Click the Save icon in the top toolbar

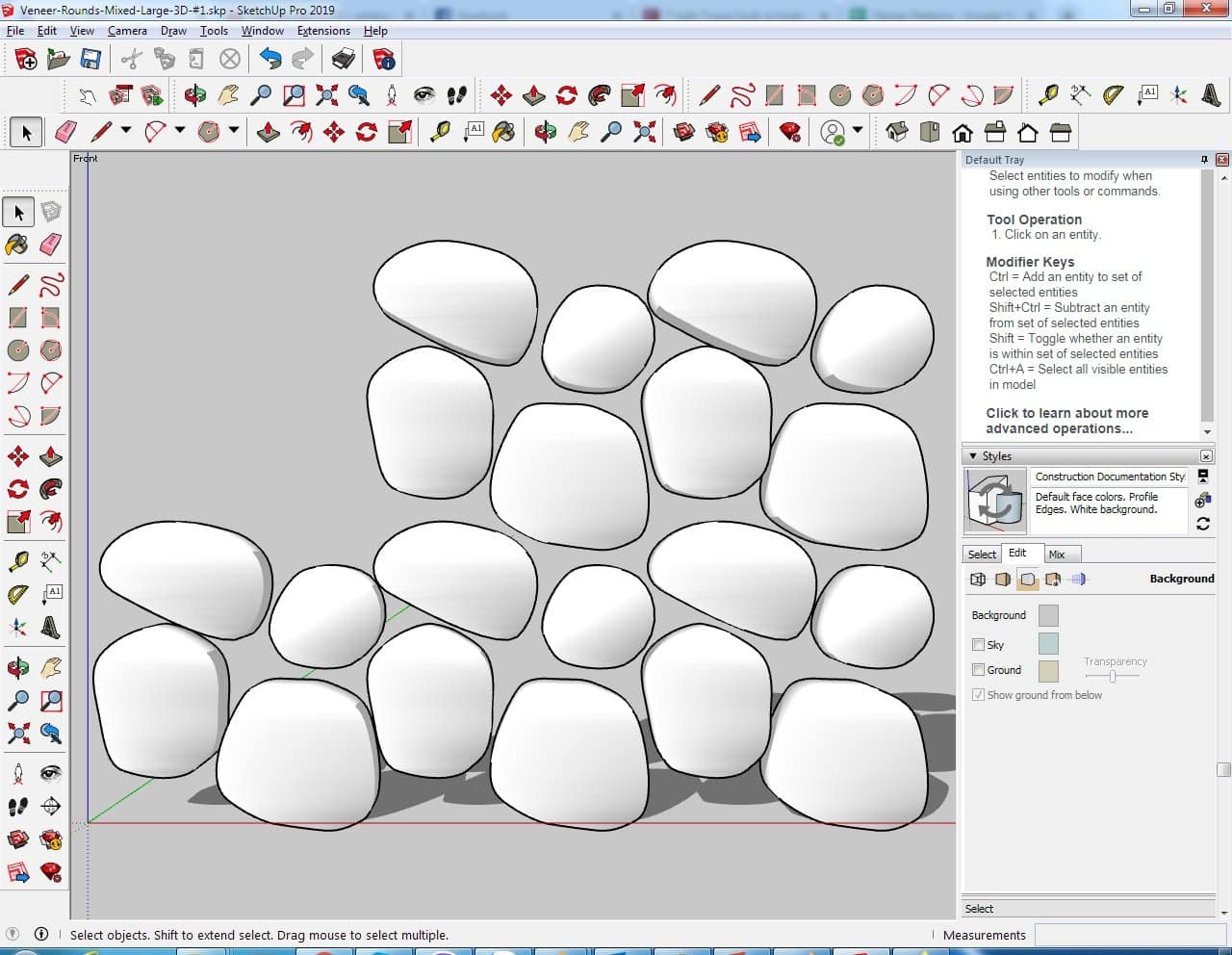click(x=90, y=60)
